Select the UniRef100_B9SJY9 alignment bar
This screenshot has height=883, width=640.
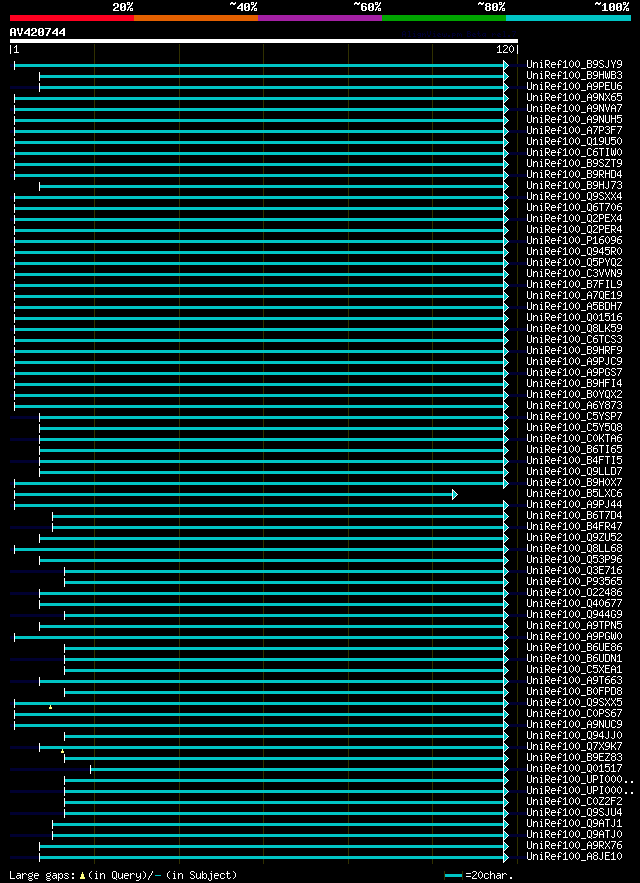(261, 65)
